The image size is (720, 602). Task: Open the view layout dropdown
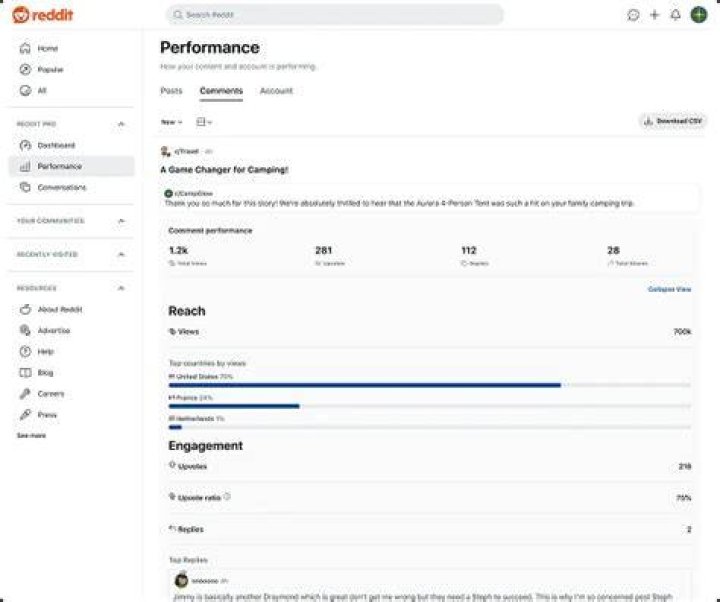pos(204,122)
